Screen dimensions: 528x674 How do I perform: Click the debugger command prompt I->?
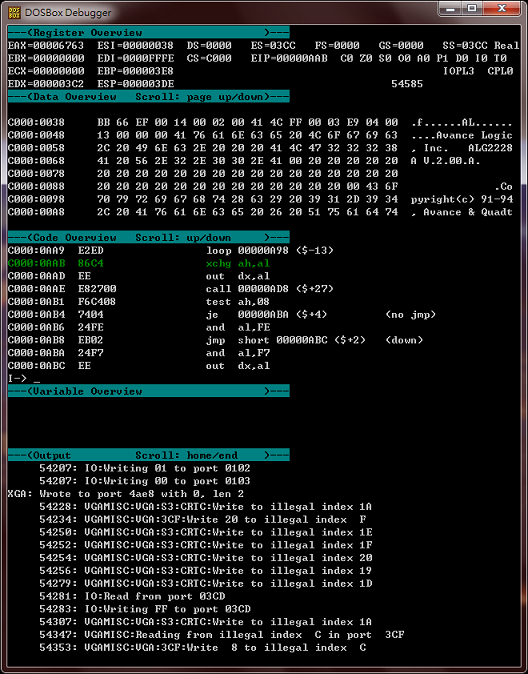(x=17, y=378)
